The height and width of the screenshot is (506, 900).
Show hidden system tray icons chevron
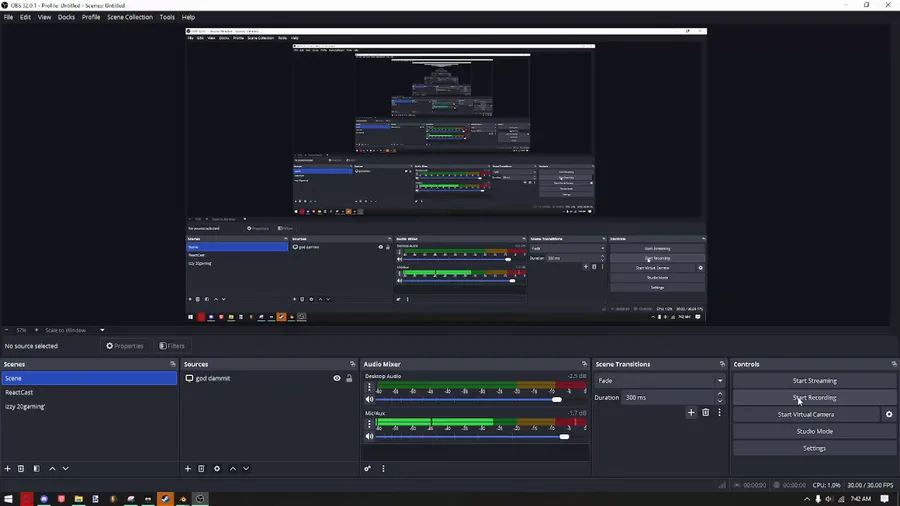click(806, 499)
